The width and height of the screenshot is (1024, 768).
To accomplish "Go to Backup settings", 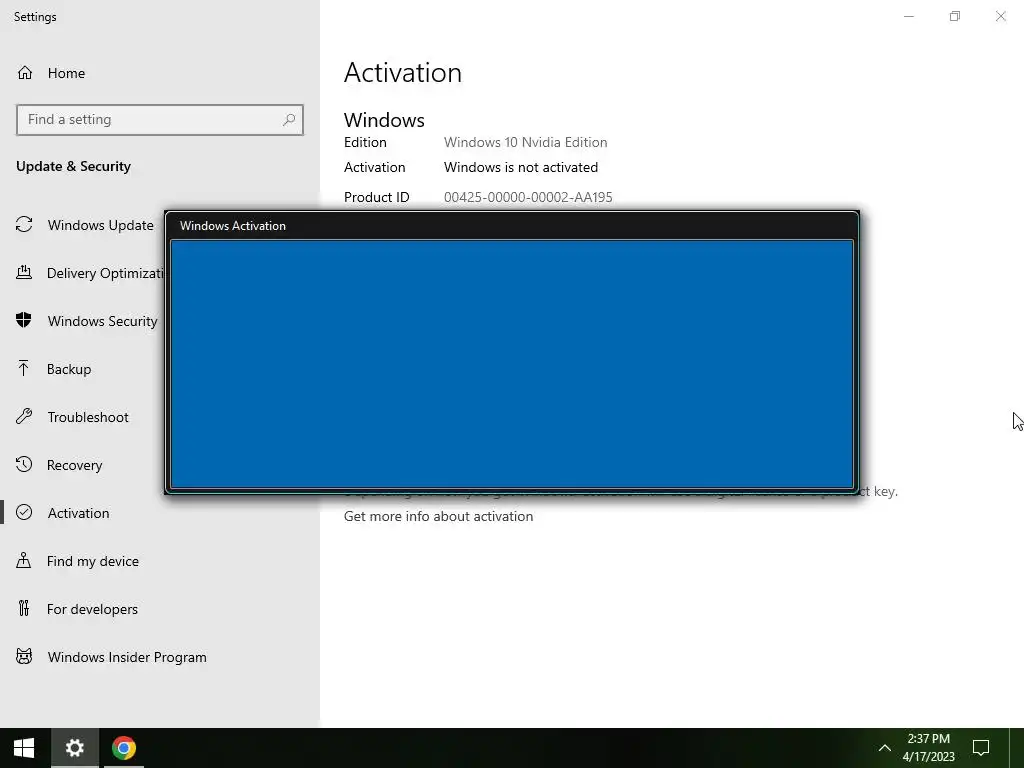I will 69,369.
